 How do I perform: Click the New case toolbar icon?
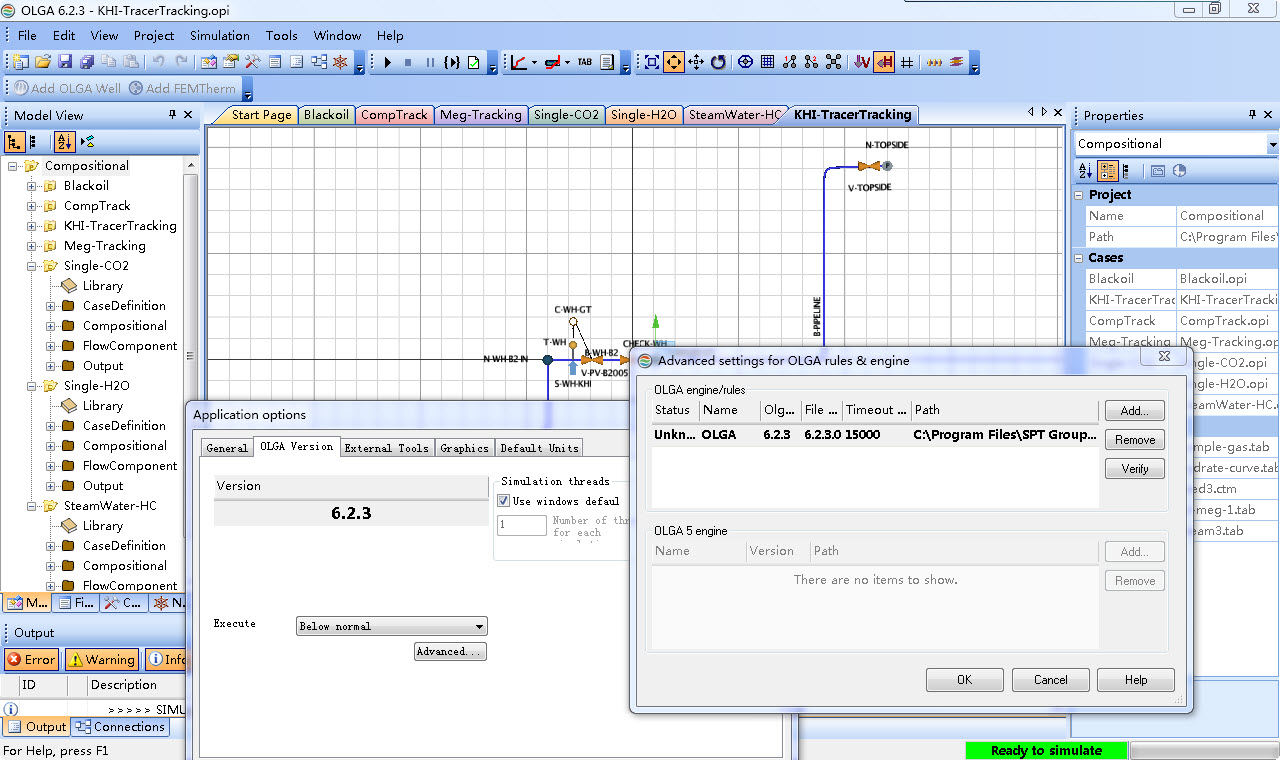point(21,62)
